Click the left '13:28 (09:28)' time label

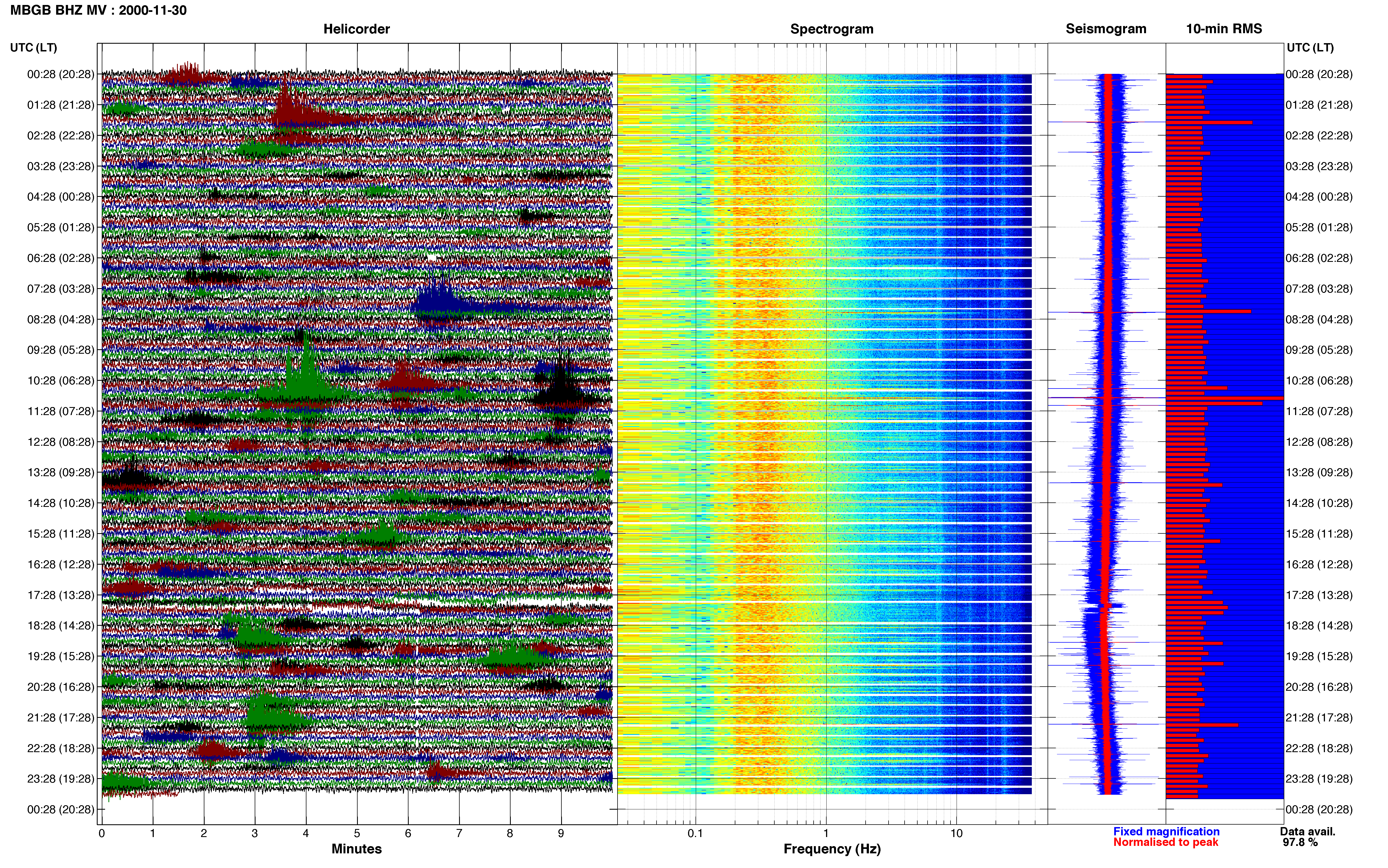[61, 473]
